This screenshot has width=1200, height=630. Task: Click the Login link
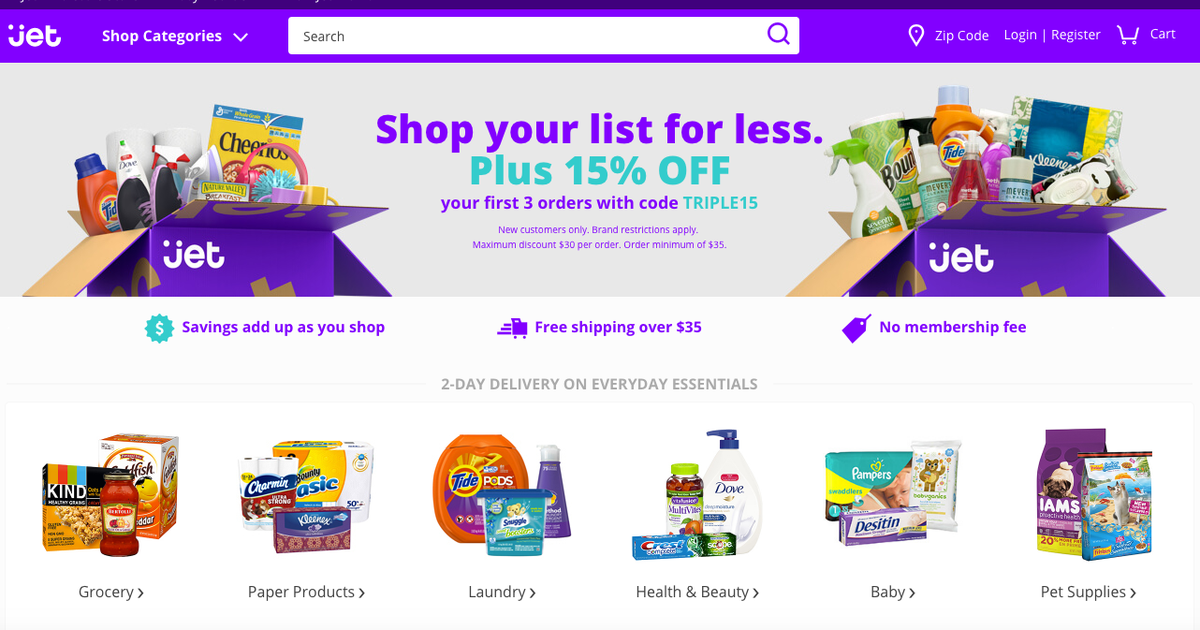coord(1020,35)
